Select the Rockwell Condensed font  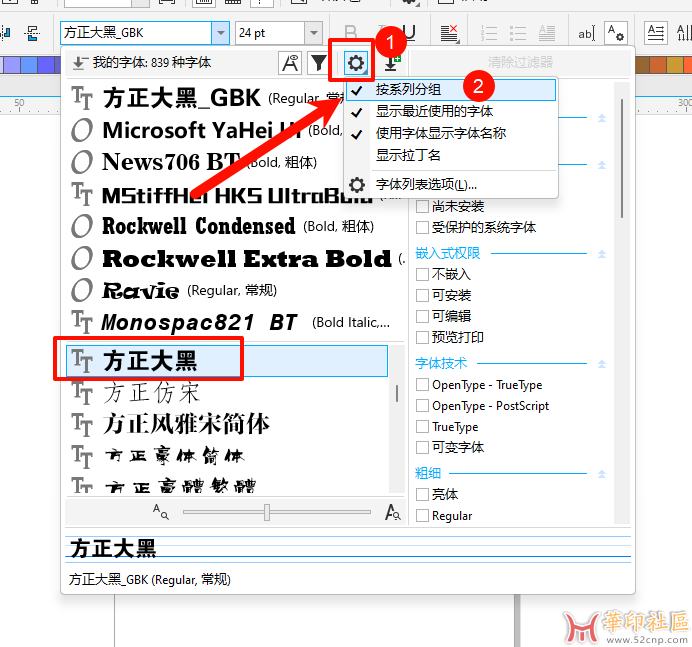[x=235, y=226]
